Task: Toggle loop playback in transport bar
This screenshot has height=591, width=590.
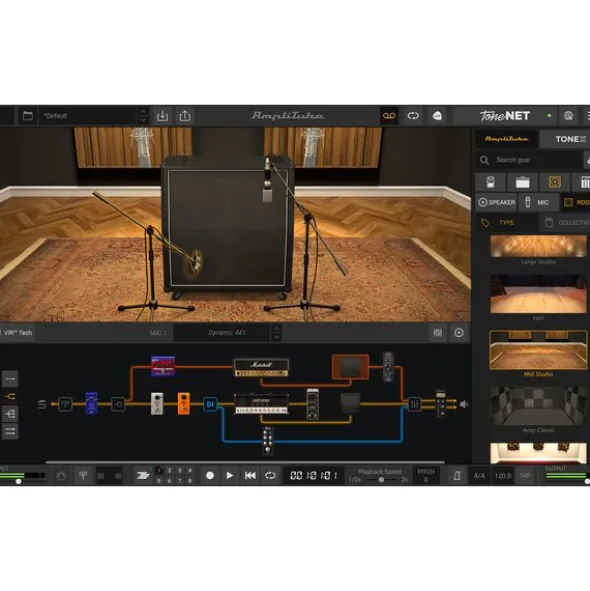Action: [x=270, y=476]
